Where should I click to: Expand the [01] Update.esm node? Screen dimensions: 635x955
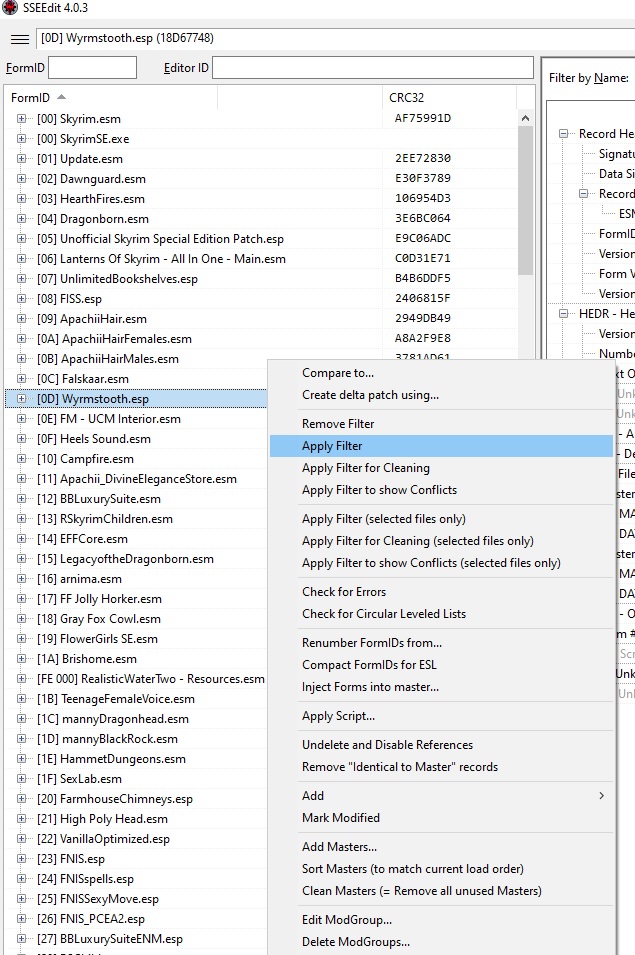(x=21, y=158)
